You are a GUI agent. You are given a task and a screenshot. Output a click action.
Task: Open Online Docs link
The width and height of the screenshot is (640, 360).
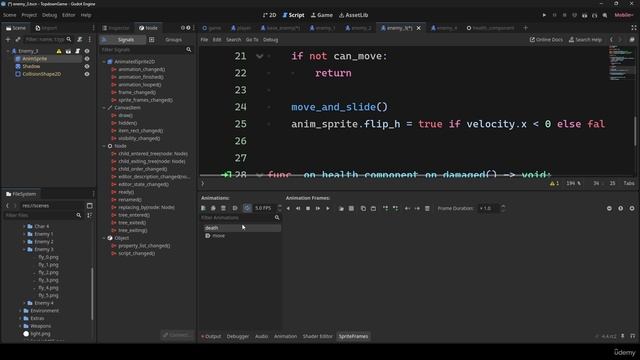click(x=546, y=40)
